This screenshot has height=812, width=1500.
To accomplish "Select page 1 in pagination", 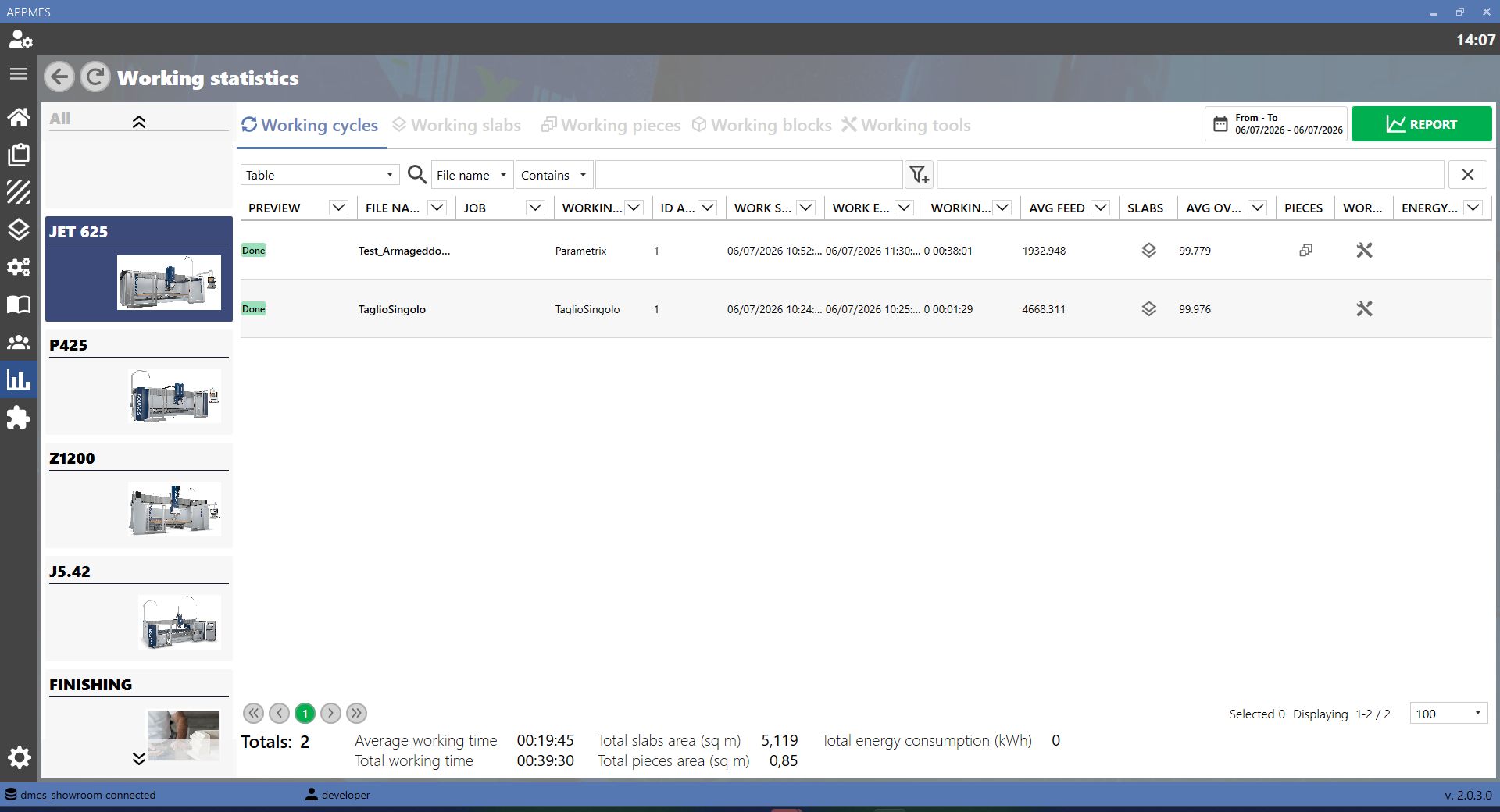I will 305,713.
